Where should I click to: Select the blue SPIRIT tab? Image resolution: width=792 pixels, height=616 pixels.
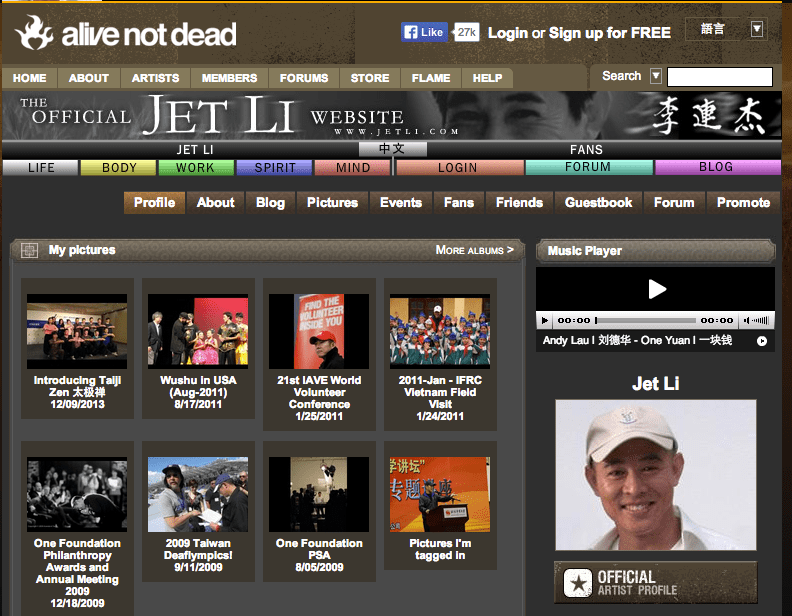[274, 167]
